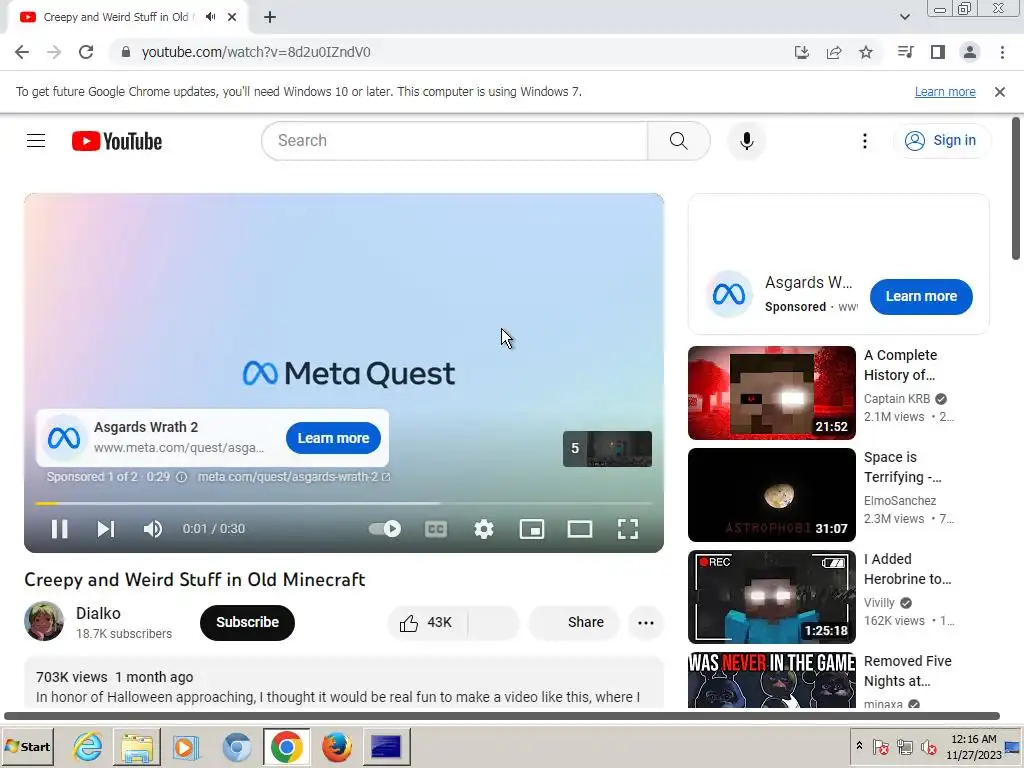Share this page icon in address bar
1024x768 pixels.
point(834,52)
